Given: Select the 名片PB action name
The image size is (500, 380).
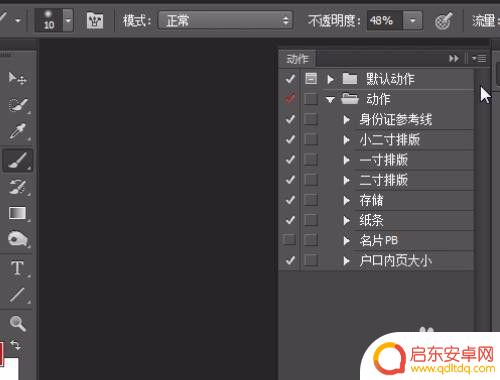Looking at the screenshot, I should pos(379,240).
